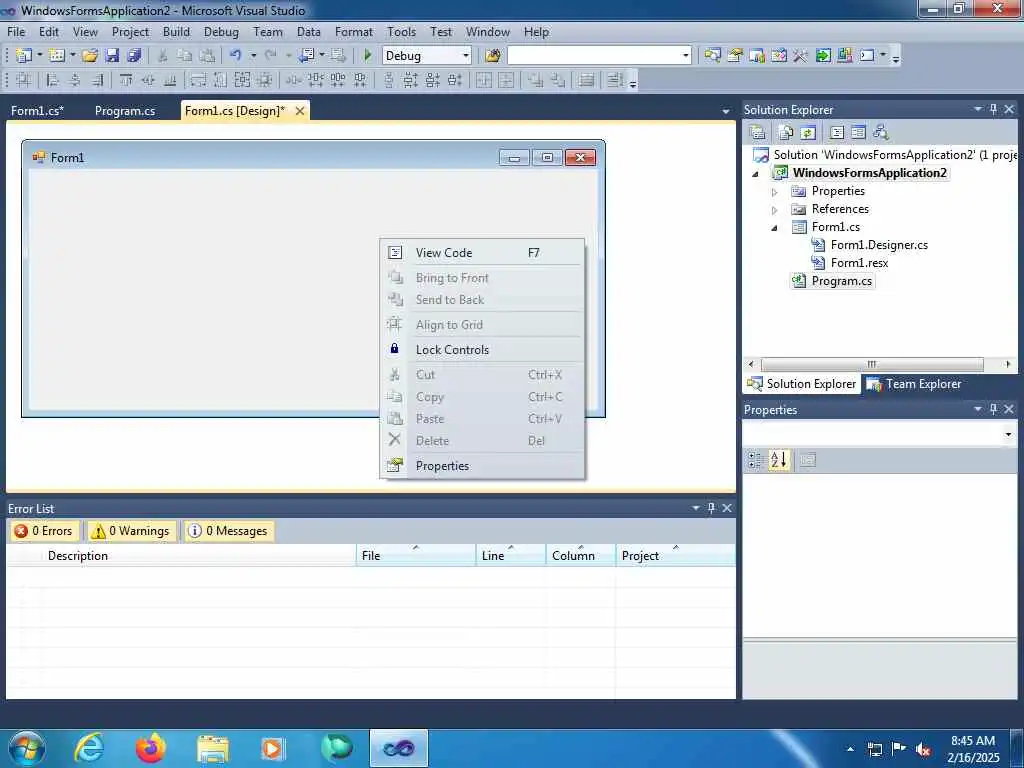
Task: Toggle Alphabetical sort in Properties panel
Action: click(778, 460)
